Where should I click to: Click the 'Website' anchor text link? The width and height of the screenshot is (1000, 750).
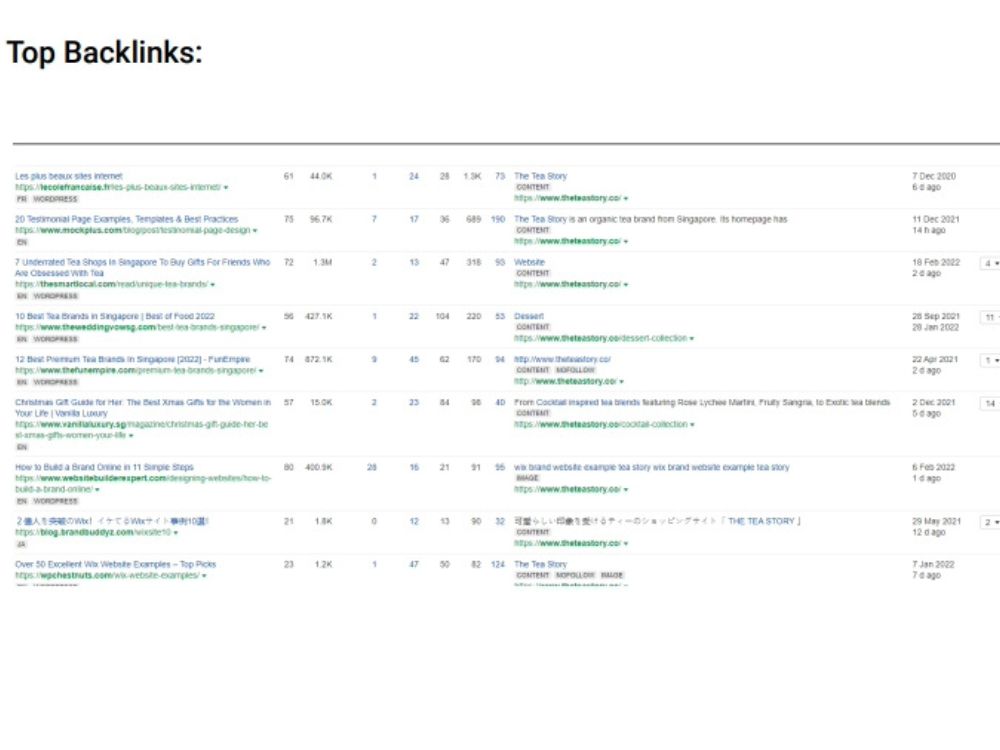(529, 262)
